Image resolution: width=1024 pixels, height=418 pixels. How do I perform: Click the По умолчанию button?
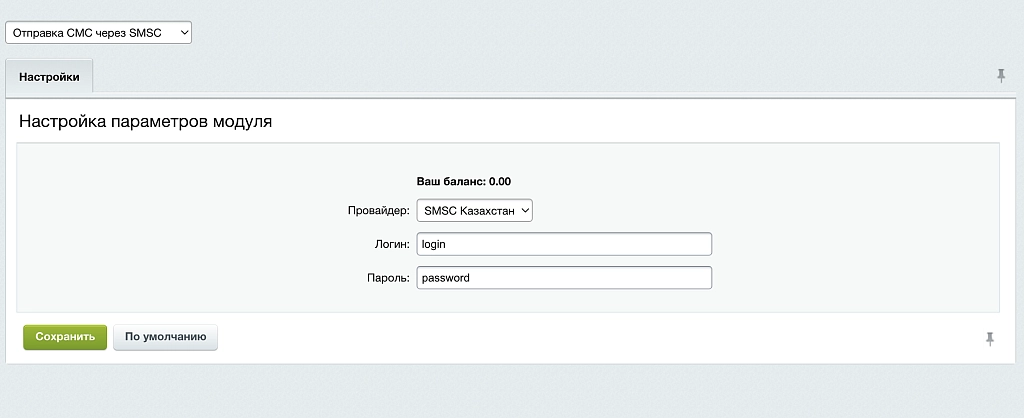pyautogui.click(x=165, y=337)
